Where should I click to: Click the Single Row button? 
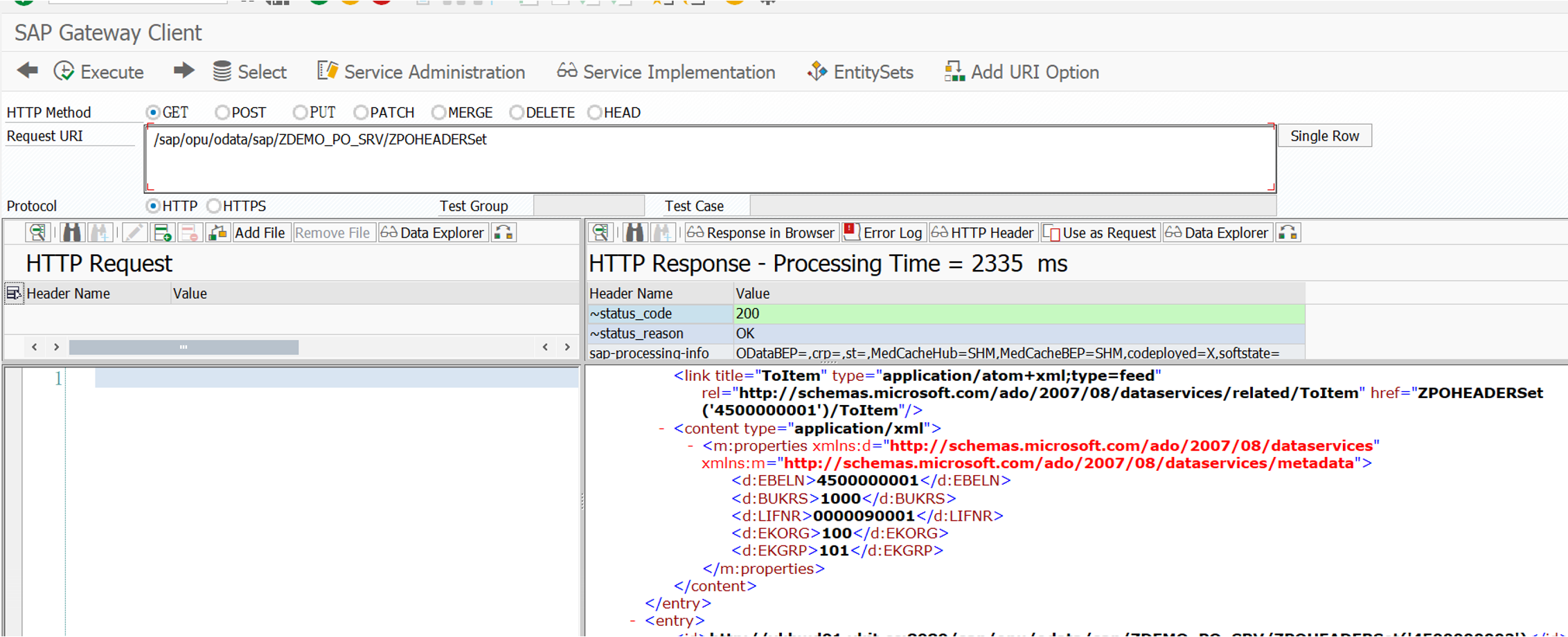pos(1324,135)
